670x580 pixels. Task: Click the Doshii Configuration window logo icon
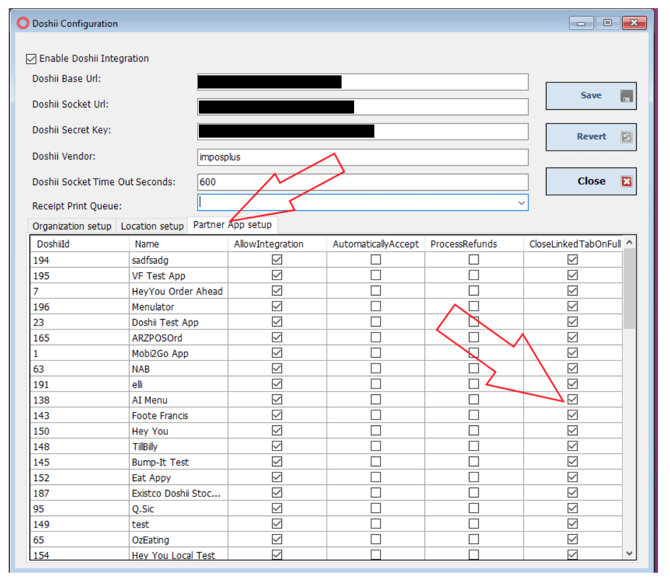tap(22, 23)
